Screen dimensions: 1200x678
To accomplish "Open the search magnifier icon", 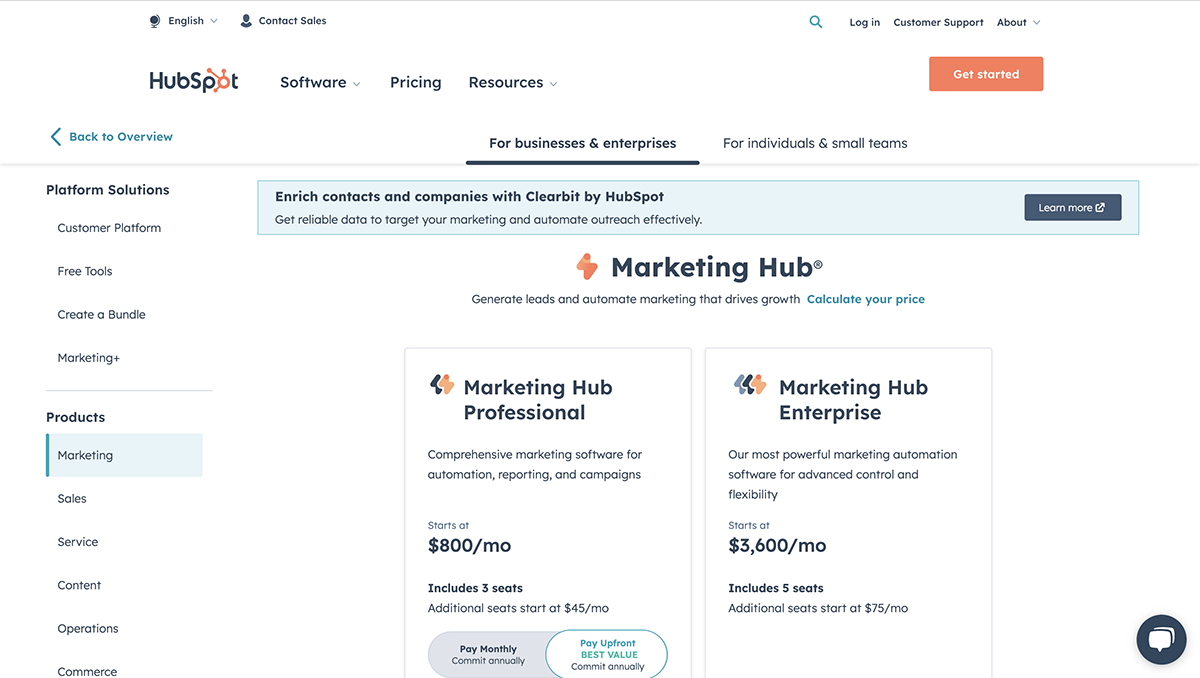I will (816, 22).
